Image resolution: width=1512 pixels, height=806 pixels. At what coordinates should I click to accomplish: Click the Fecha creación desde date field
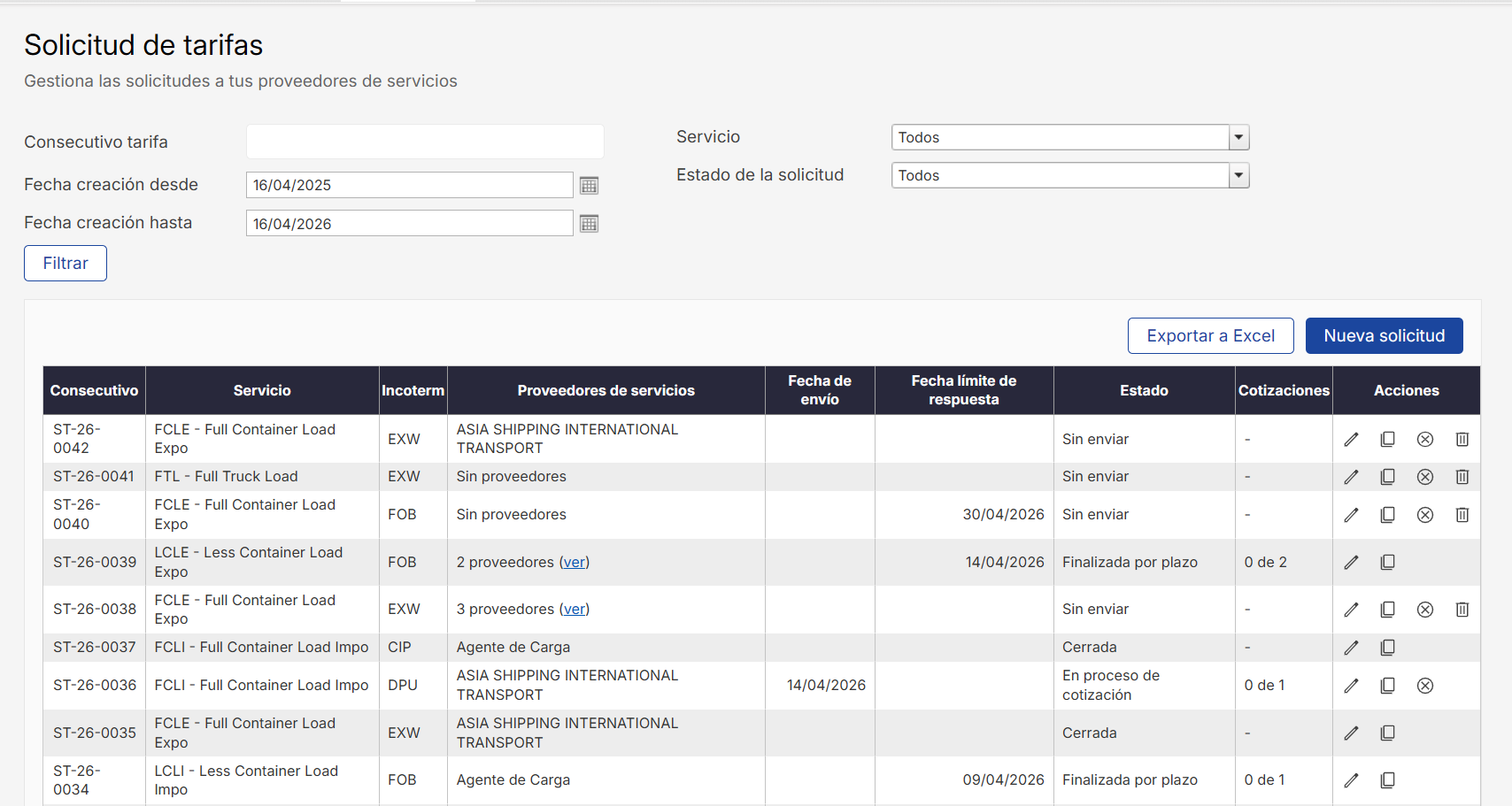coord(410,185)
